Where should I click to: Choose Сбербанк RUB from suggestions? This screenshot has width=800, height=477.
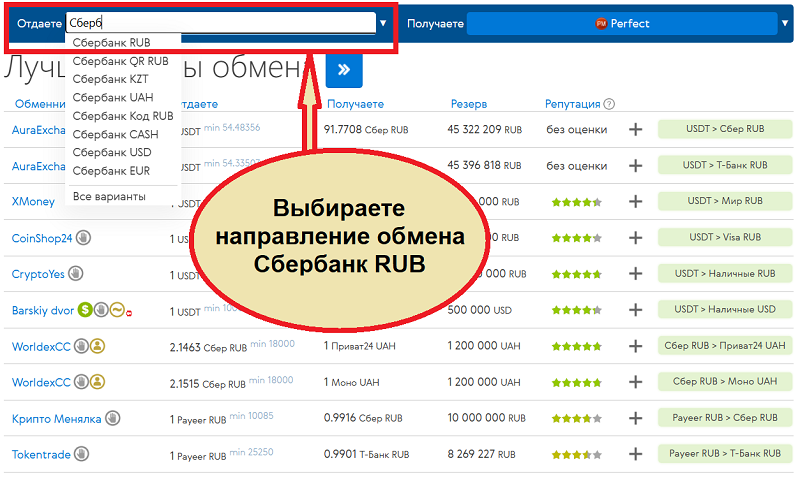tap(111, 43)
